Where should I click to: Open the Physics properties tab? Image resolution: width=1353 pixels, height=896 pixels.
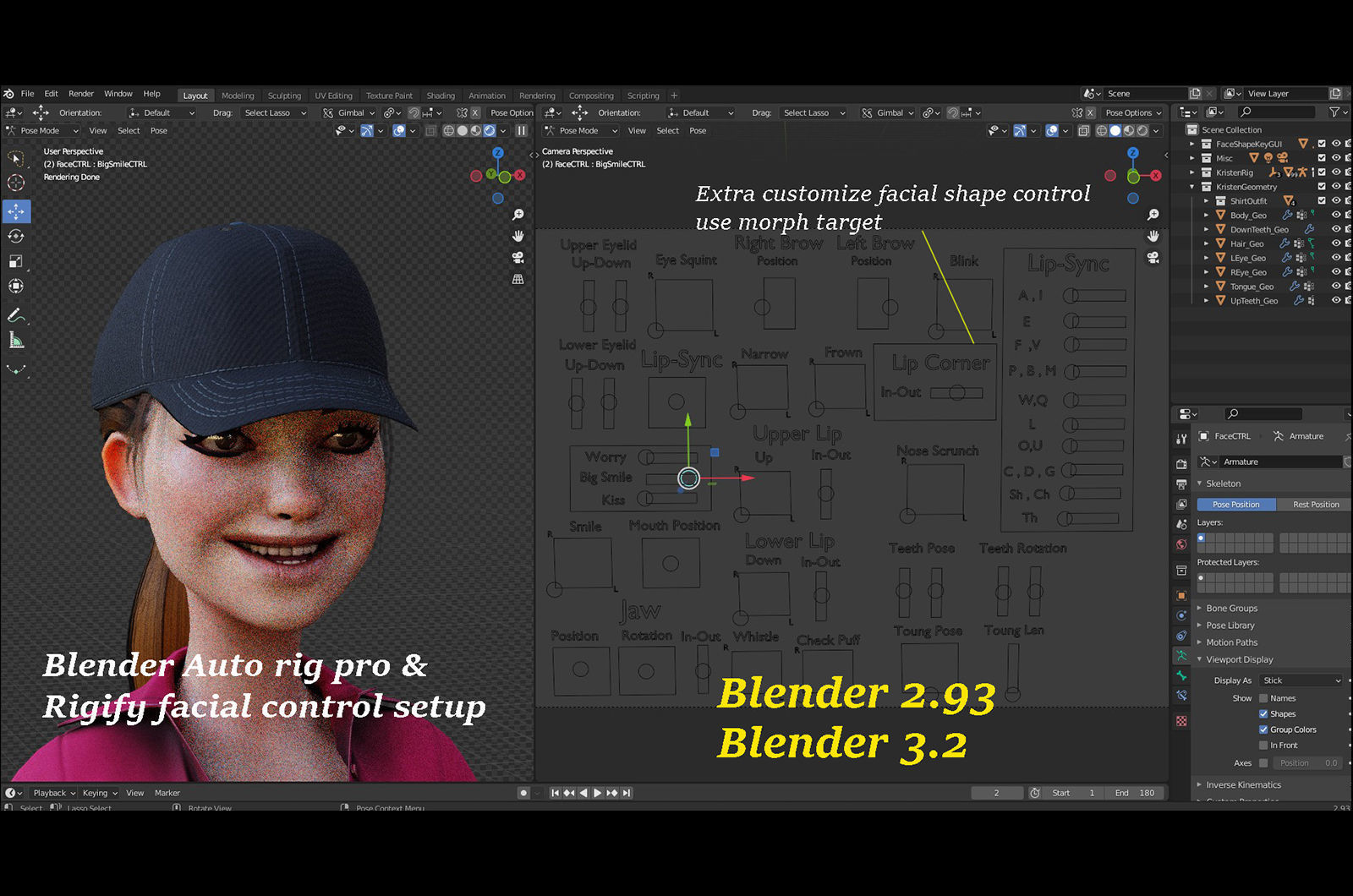(x=1181, y=615)
